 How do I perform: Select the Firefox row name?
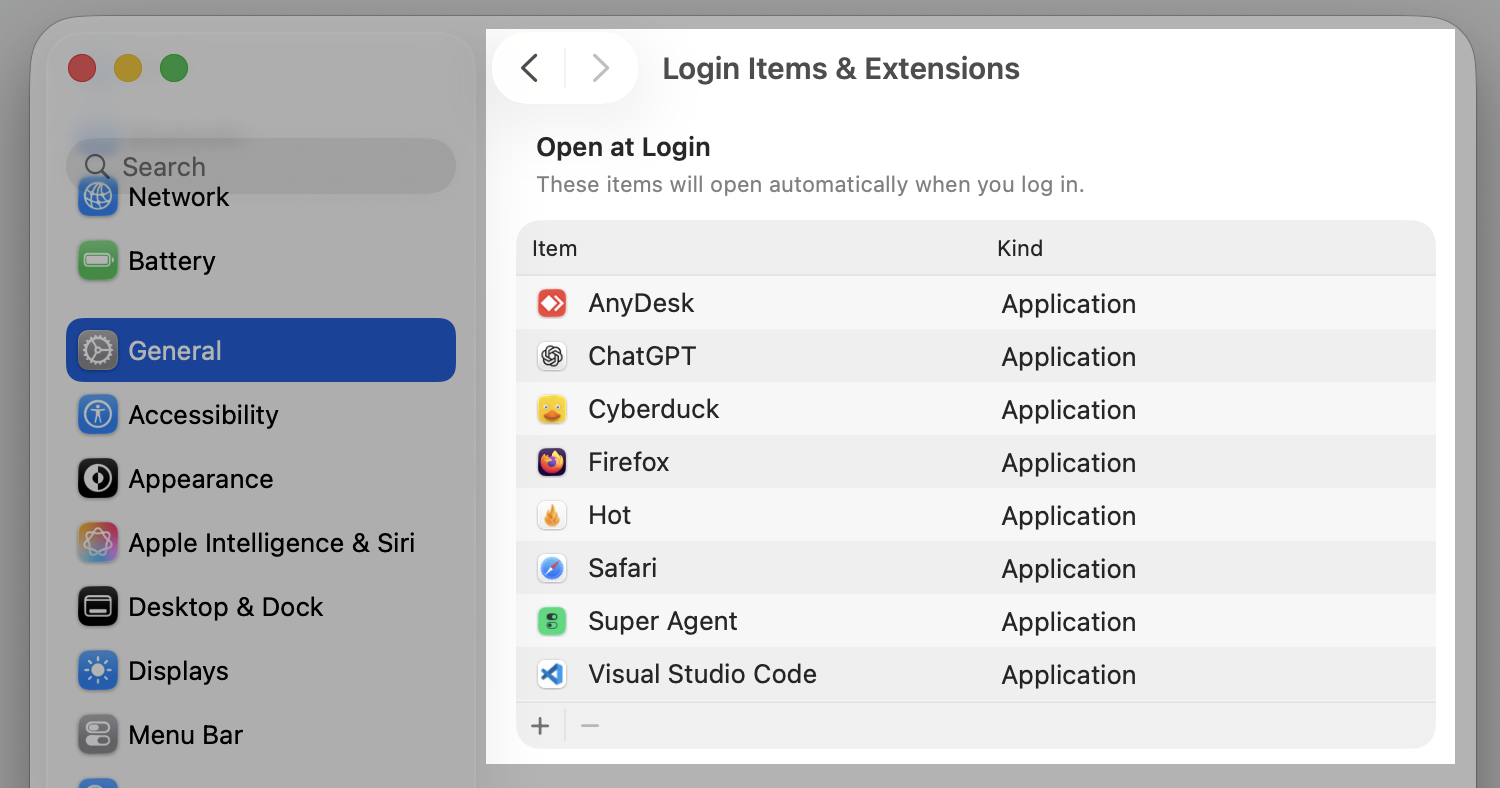629,462
